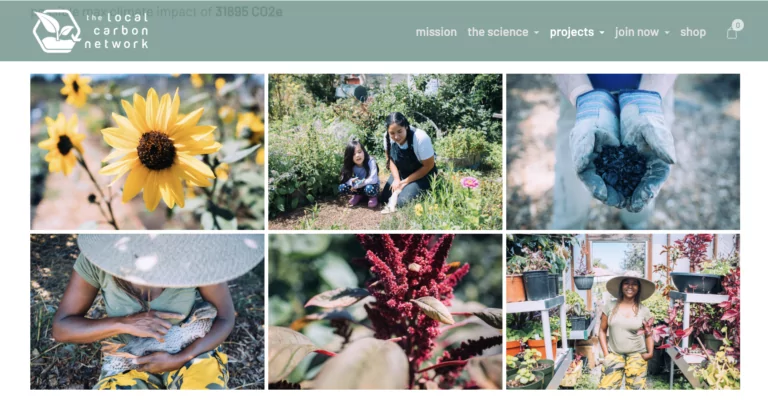Expand the science dropdown arrow
Viewport: 768px width, 411px height.
click(x=536, y=33)
